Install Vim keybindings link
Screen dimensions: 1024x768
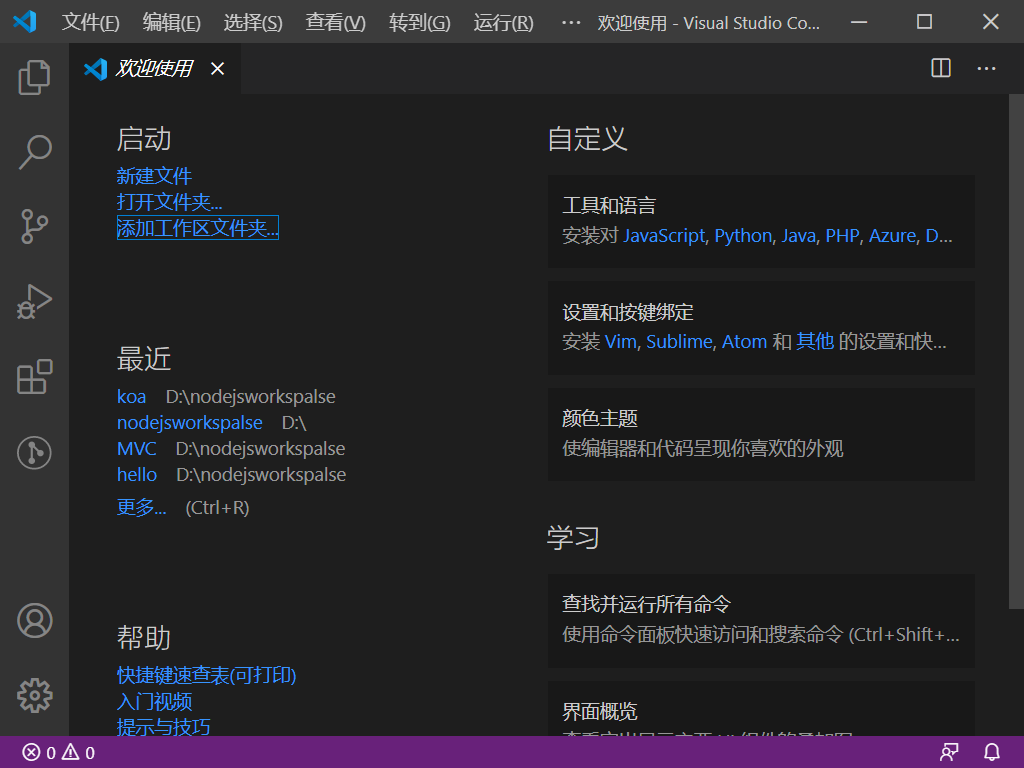(620, 342)
